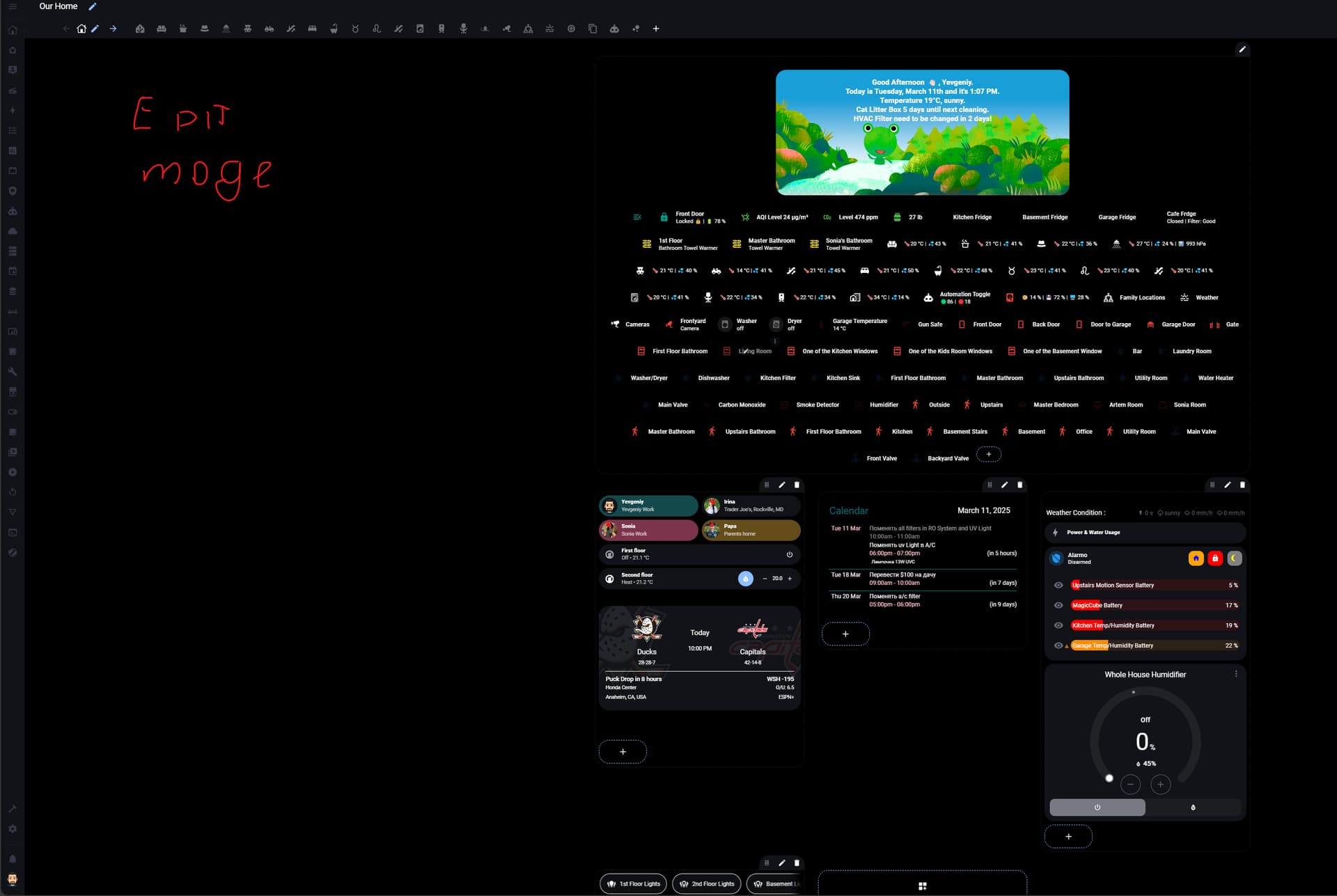Open the sofa living room view tab
The image size is (1337, 896).
pos(162,29)
